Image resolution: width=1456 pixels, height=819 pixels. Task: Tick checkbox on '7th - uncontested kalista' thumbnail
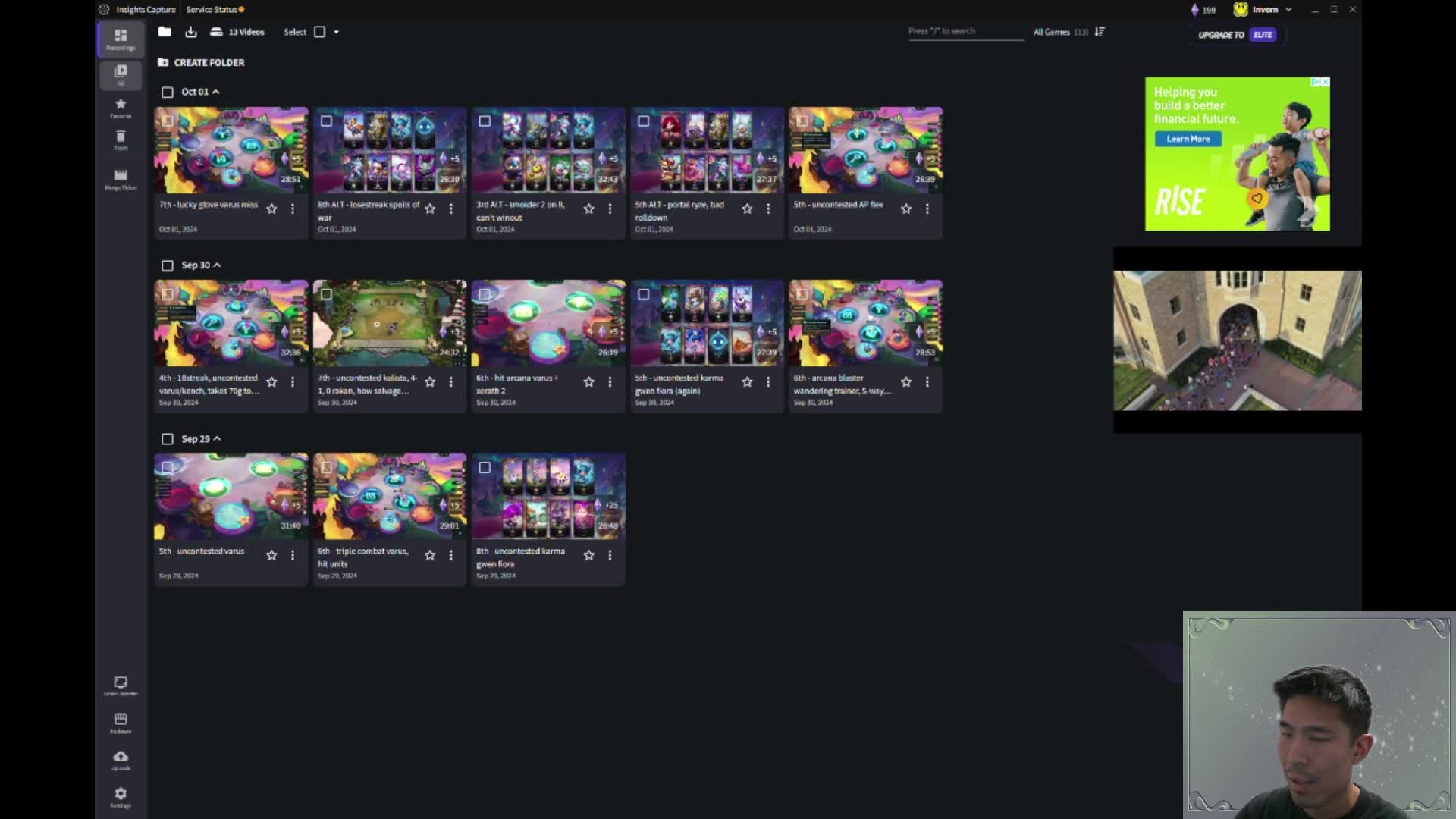click(326, 294)
